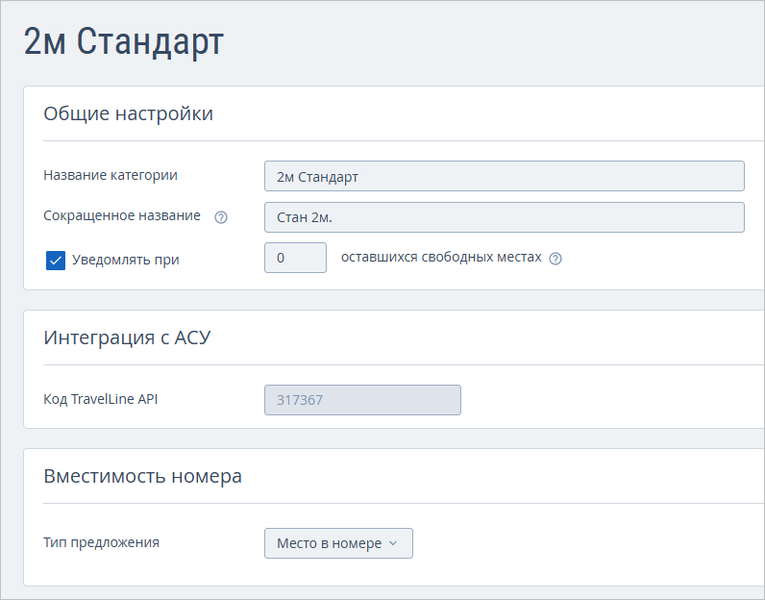Focus the "Название категории" text field

(x=504, y=176)
